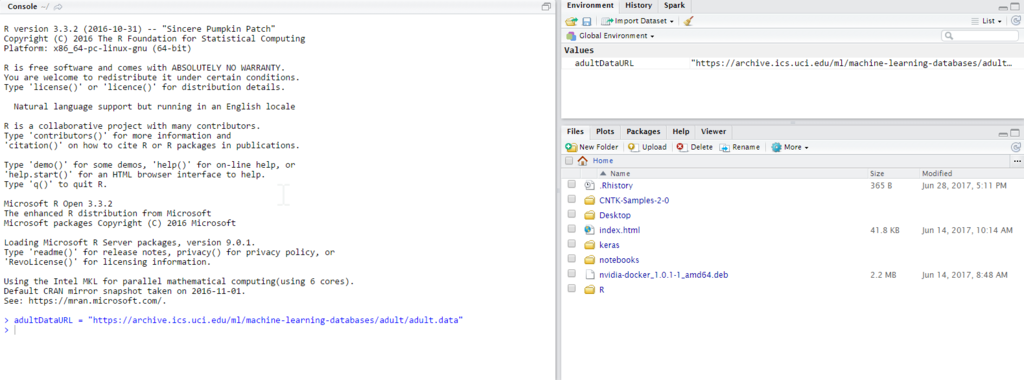Image resolution: width=1024 pixels, height=380 pixels.
Task: Switch to the Environment tab
Action: point(590,5)
